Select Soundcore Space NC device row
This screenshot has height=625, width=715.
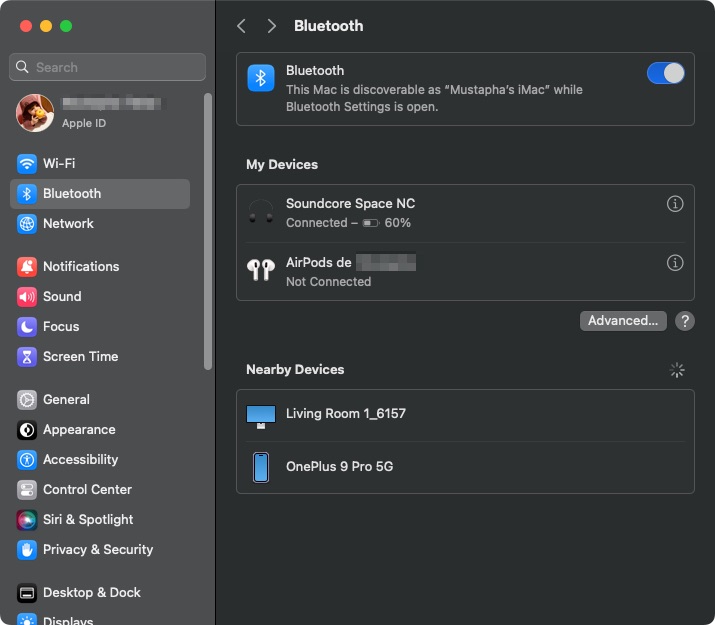[x=465, y=213]
